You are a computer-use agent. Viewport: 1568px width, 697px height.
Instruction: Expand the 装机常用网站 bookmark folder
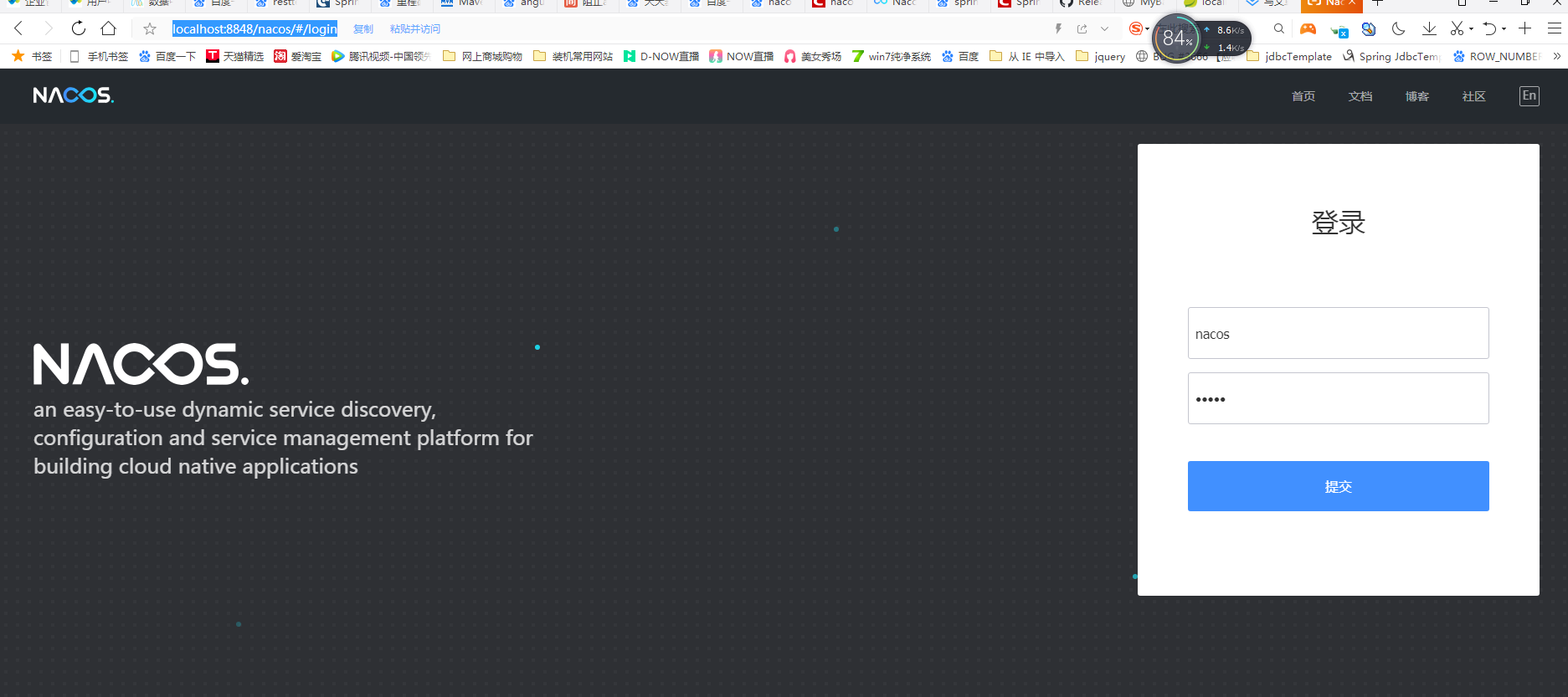coord(573,56)
